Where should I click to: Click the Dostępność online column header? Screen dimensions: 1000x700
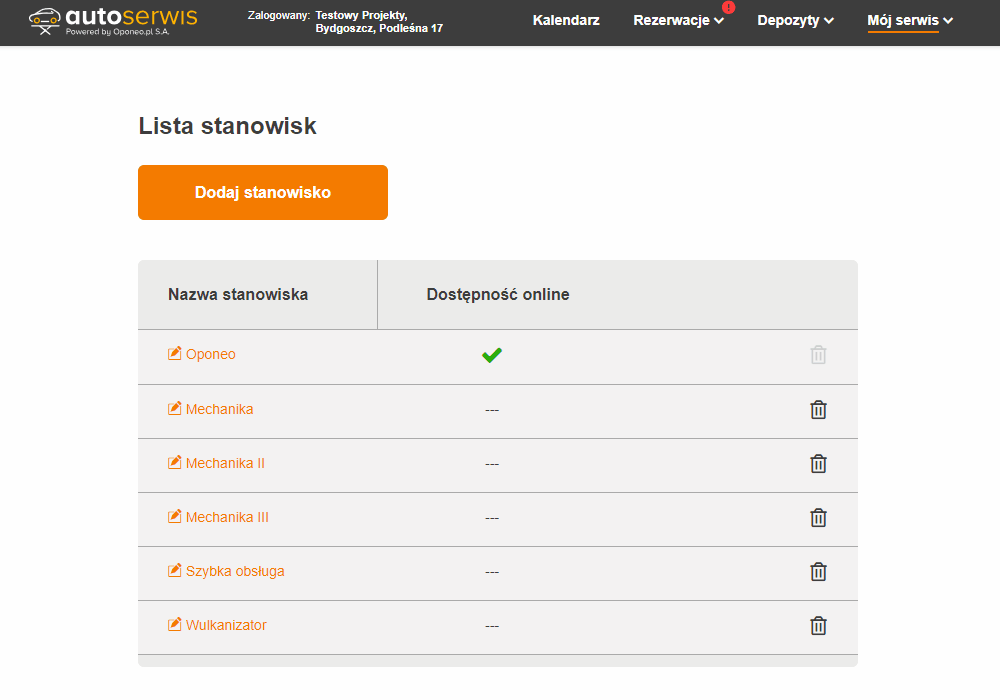click(x=498, y=295)
